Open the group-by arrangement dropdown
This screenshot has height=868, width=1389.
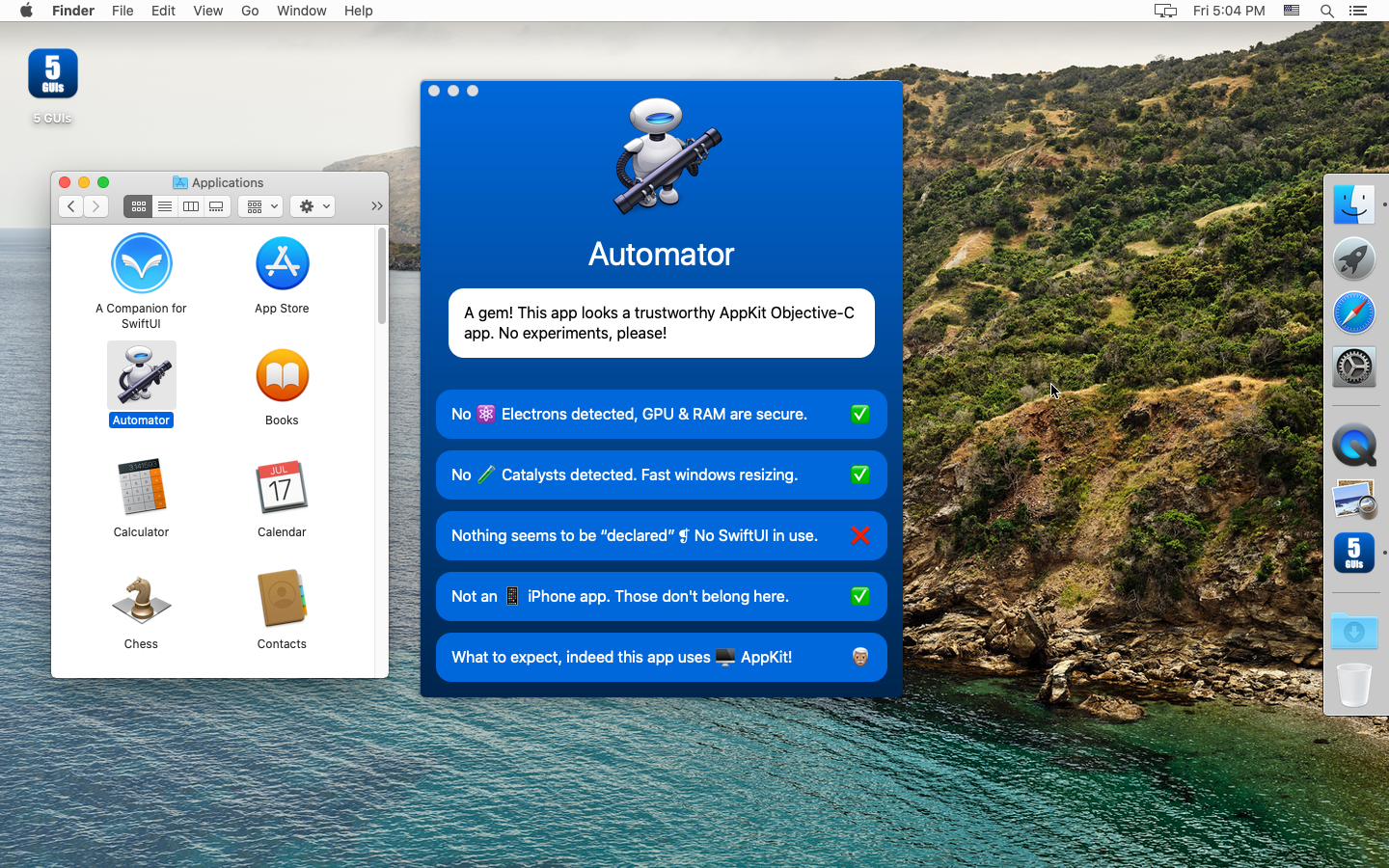pyautogui.click(x=260, y=206)
